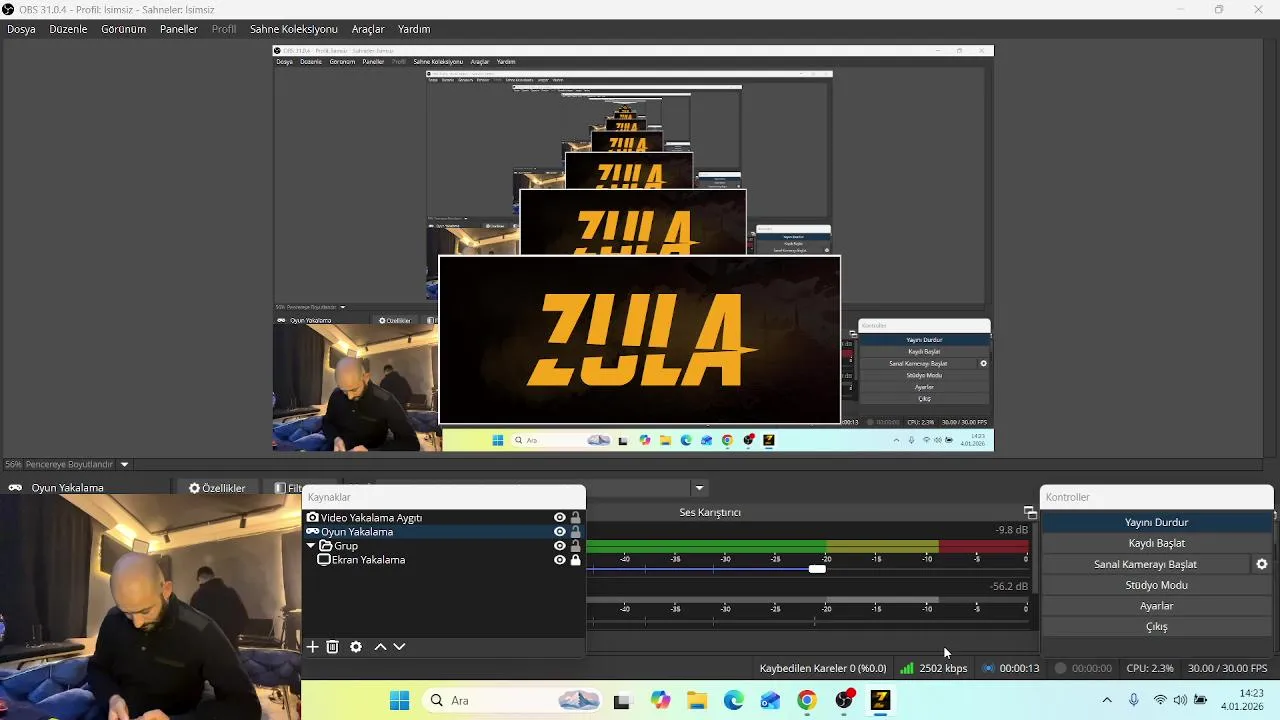
Task: Collapse the Grup folder in sources
Action: (311, 546)
